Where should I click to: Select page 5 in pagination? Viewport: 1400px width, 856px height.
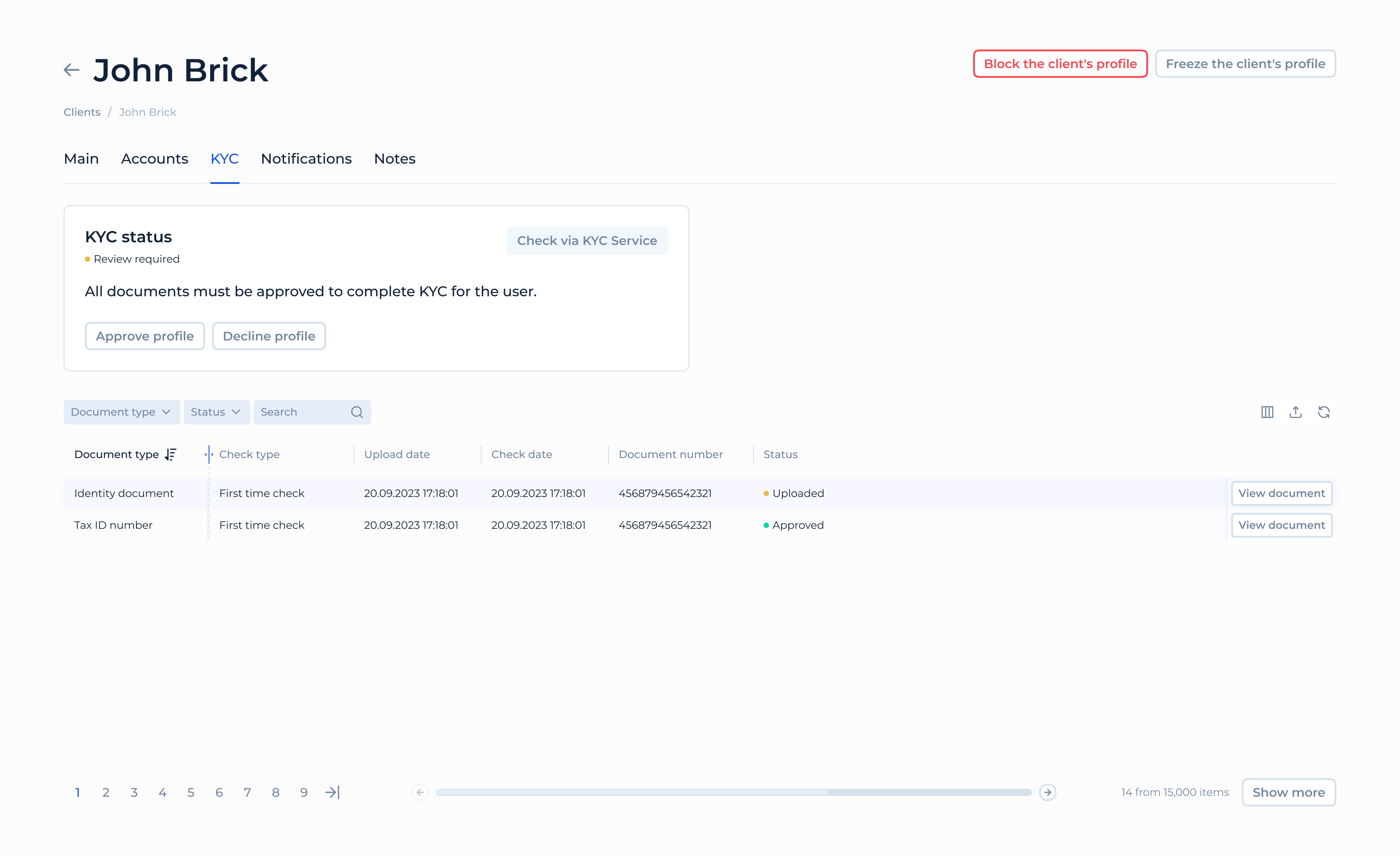[x=191, y=792]
